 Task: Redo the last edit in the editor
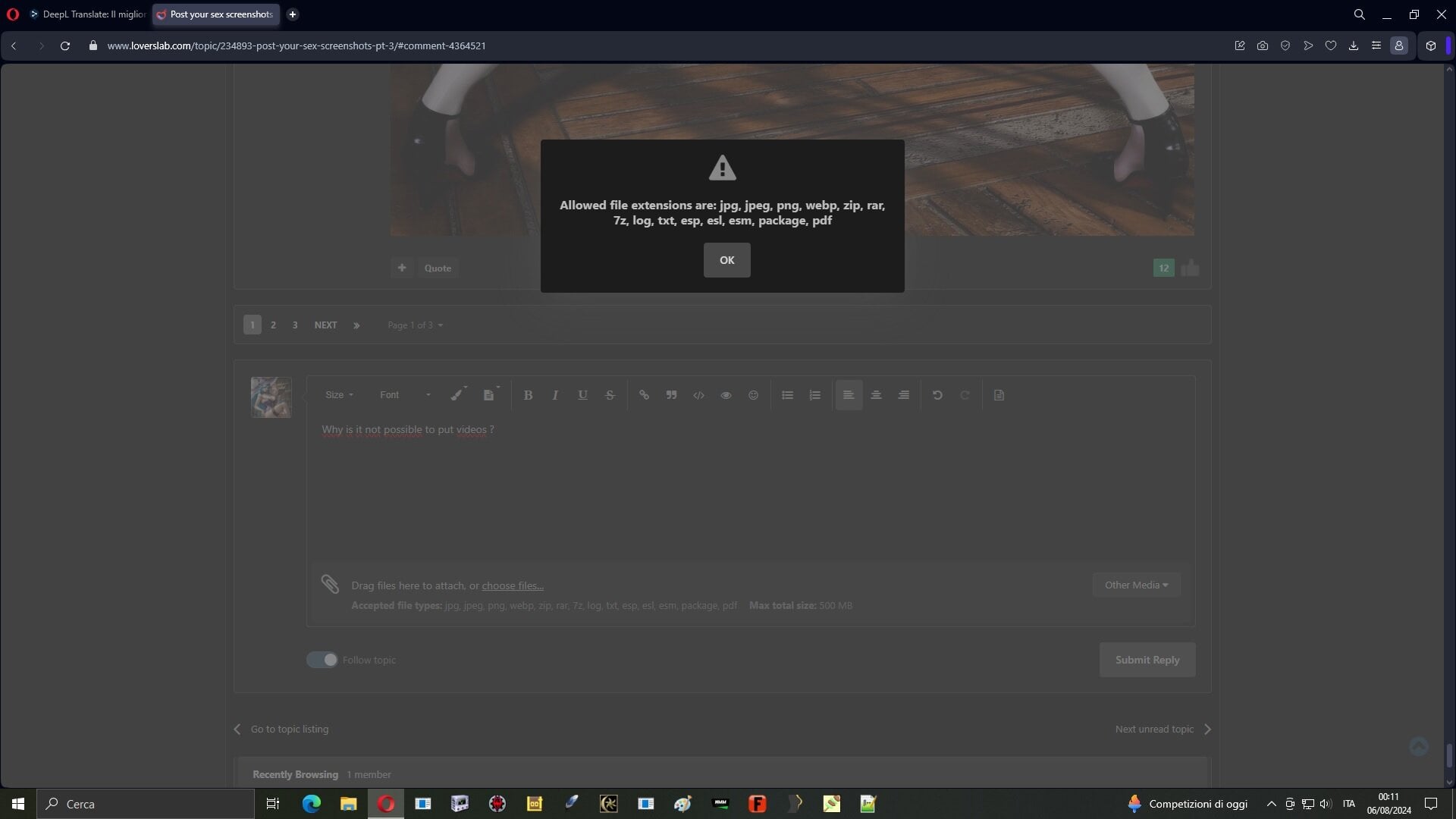click(x=965, y=395)
